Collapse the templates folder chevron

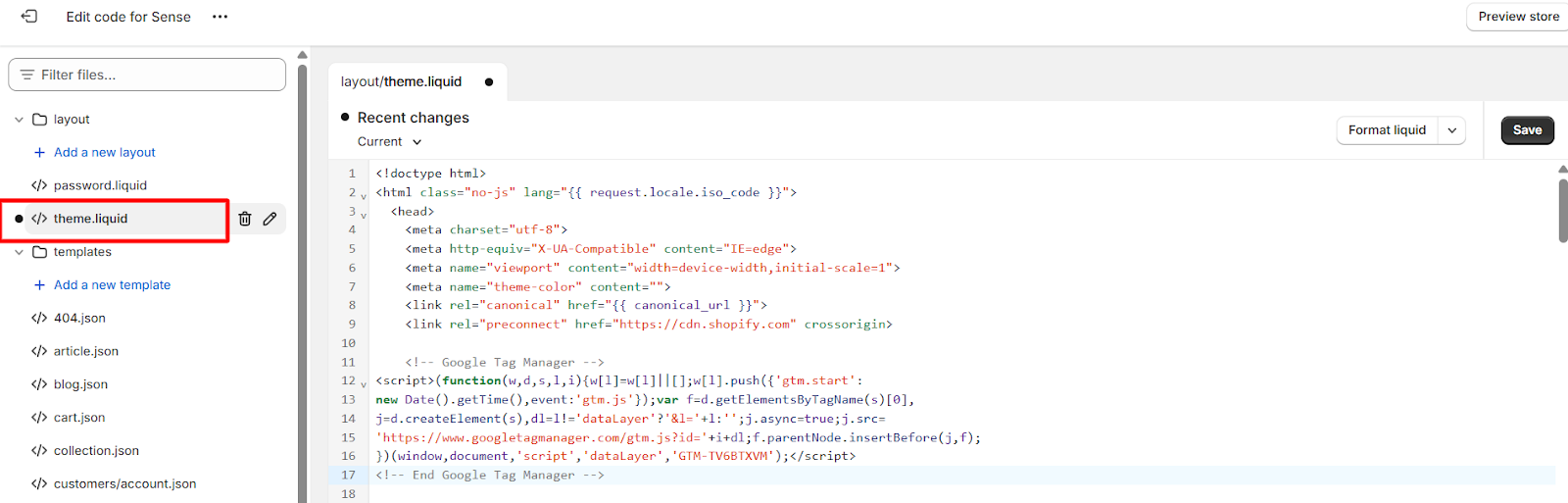(19, 252)
